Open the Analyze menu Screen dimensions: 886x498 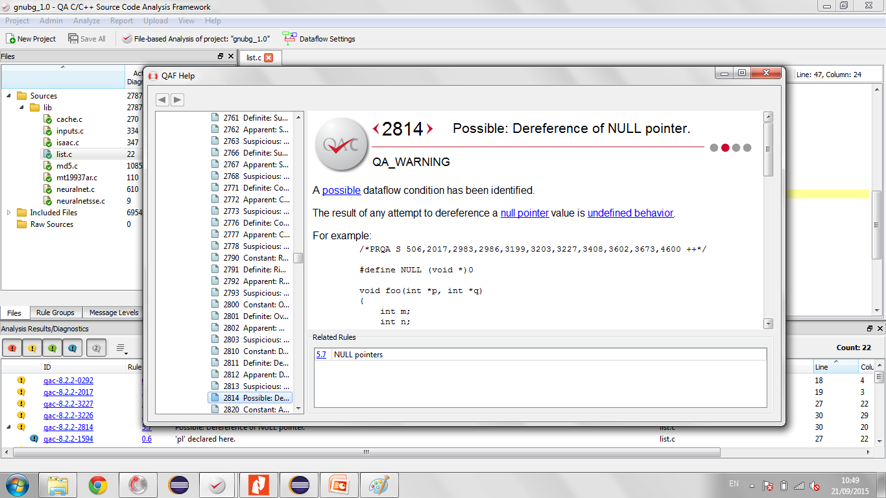point(86,20)
